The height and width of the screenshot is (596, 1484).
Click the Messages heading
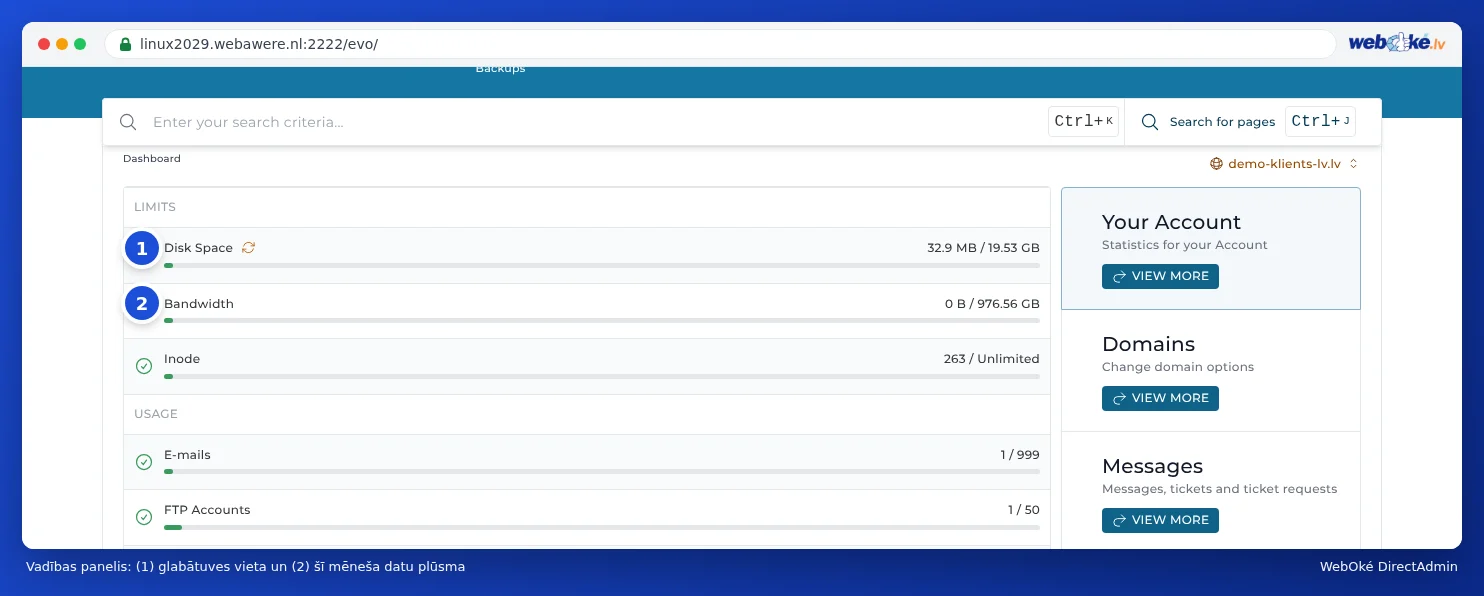1152,466
